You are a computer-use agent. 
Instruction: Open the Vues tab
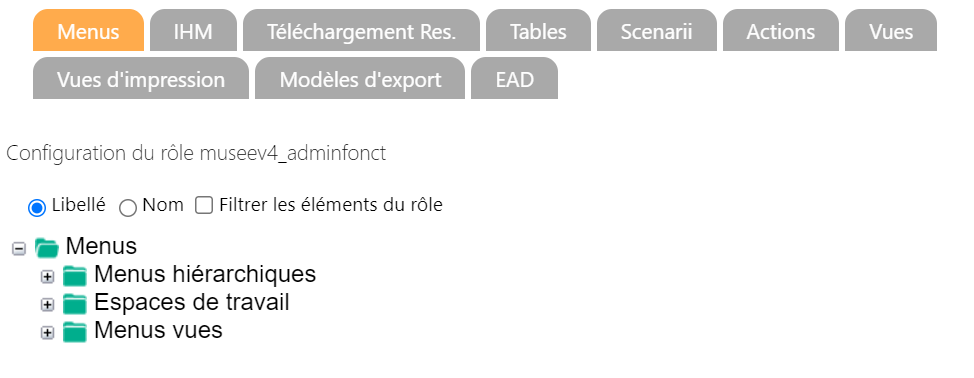pyautogui.click(x=891, y=30)
